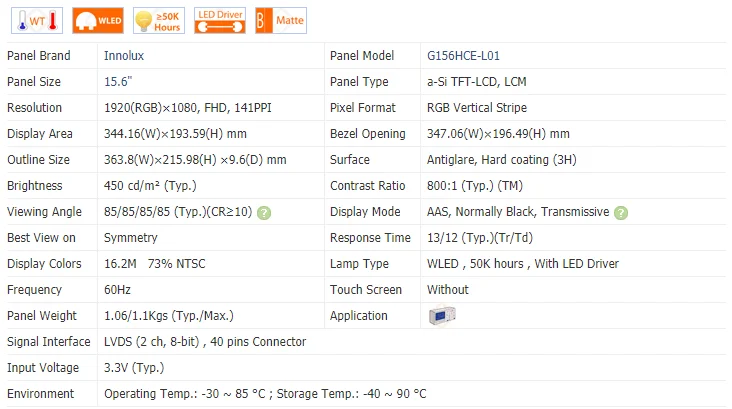Image resolution: width=732 pixels, height=409 pixels.
Task: Click the 'Pixel Format' label
Action: 363,108
